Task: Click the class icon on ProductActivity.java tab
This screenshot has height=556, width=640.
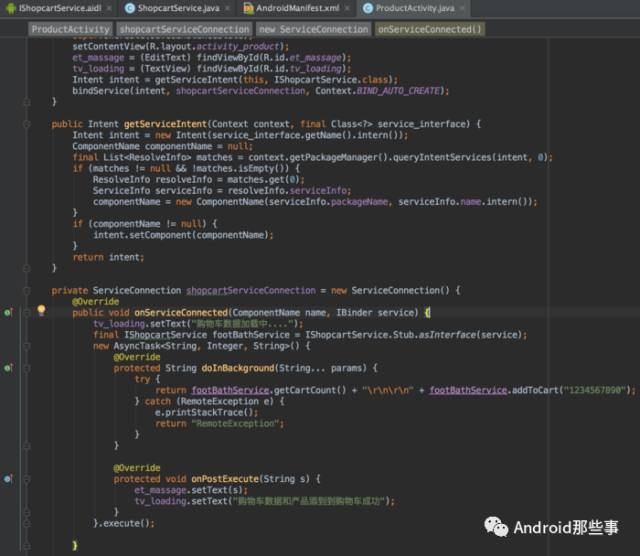Action: pyautogui.click(x=368, y=8)
